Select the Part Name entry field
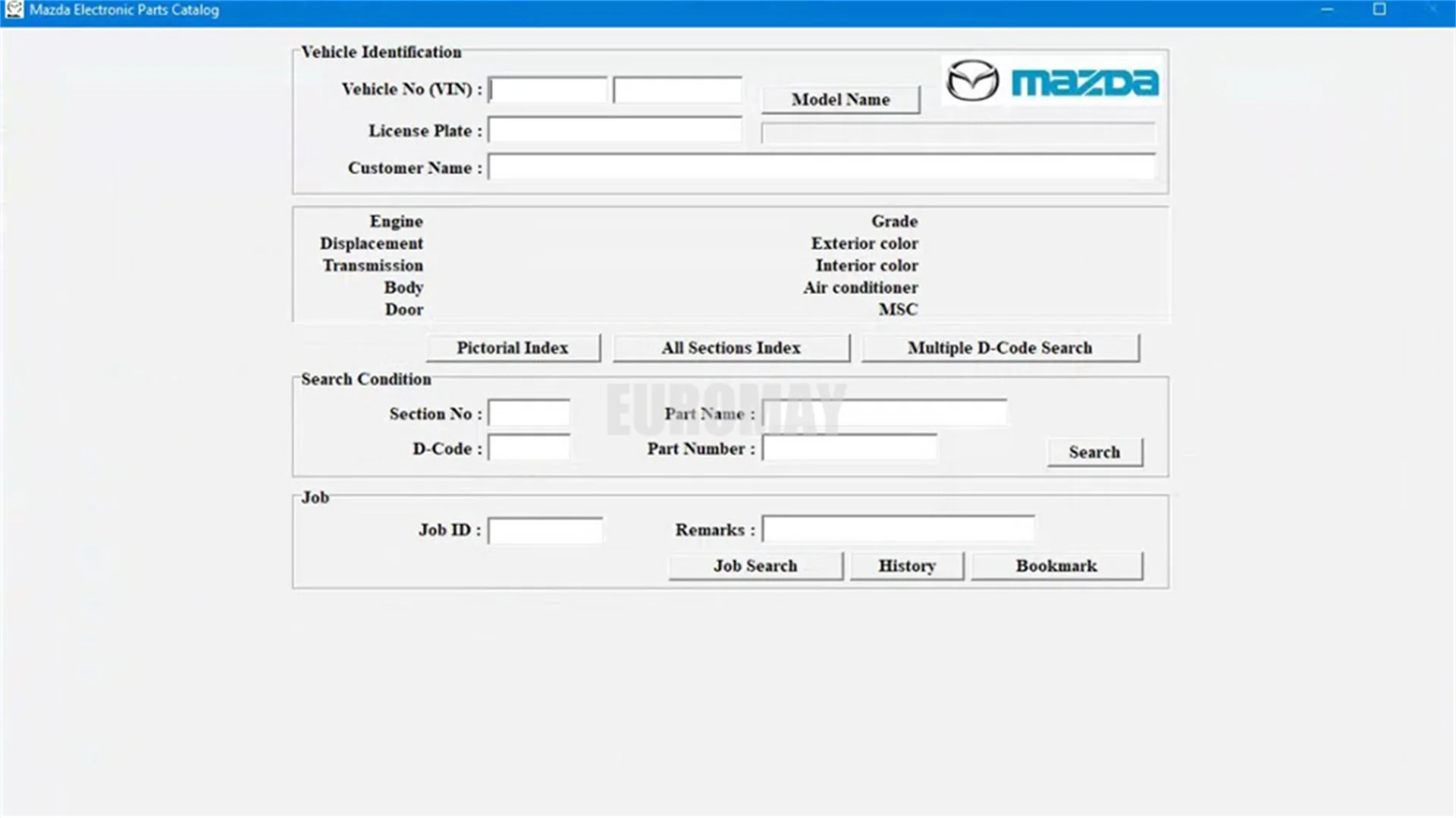1456x818 pixels. click(x=885, y=412)
